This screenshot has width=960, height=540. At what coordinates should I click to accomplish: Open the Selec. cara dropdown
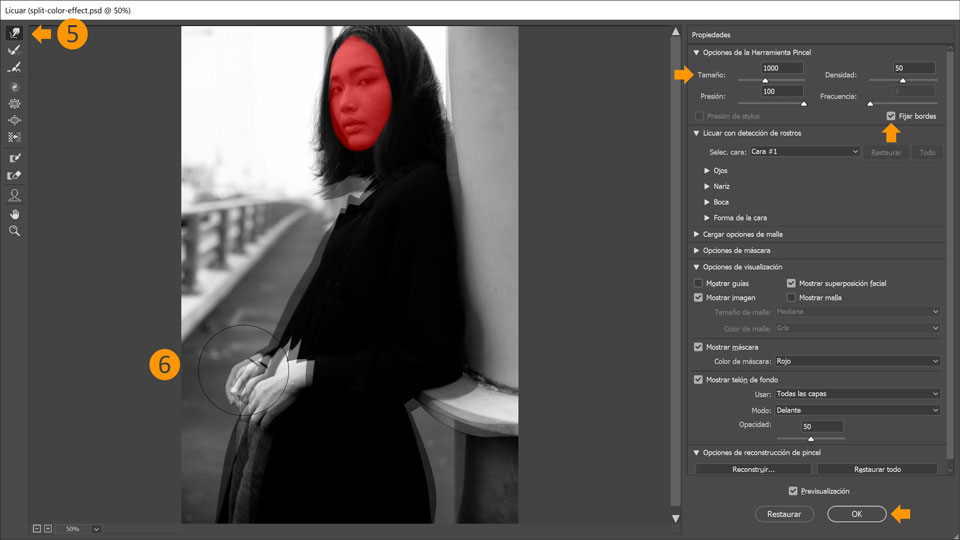[x=804, y=152]
